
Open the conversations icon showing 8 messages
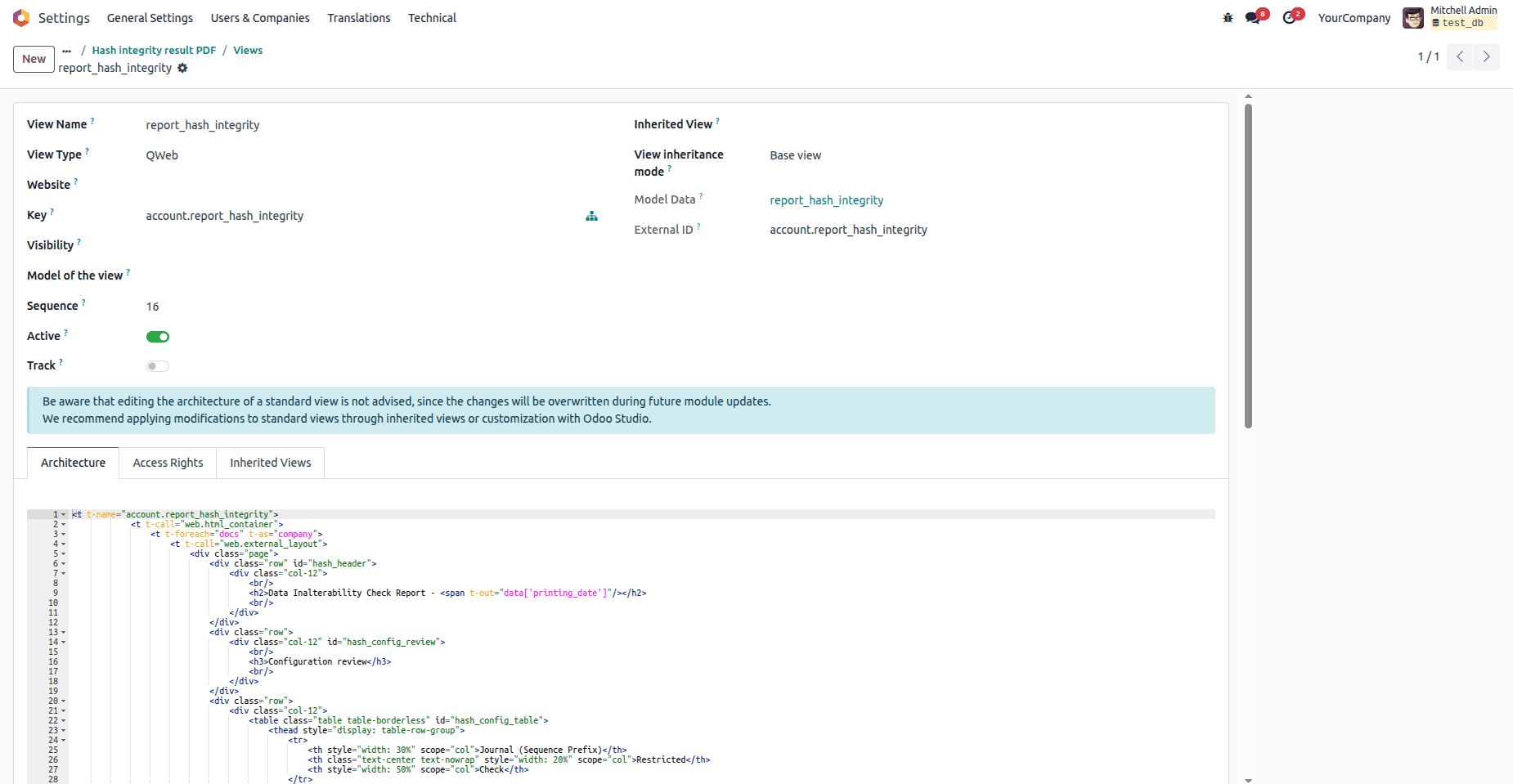point(1255,16)
